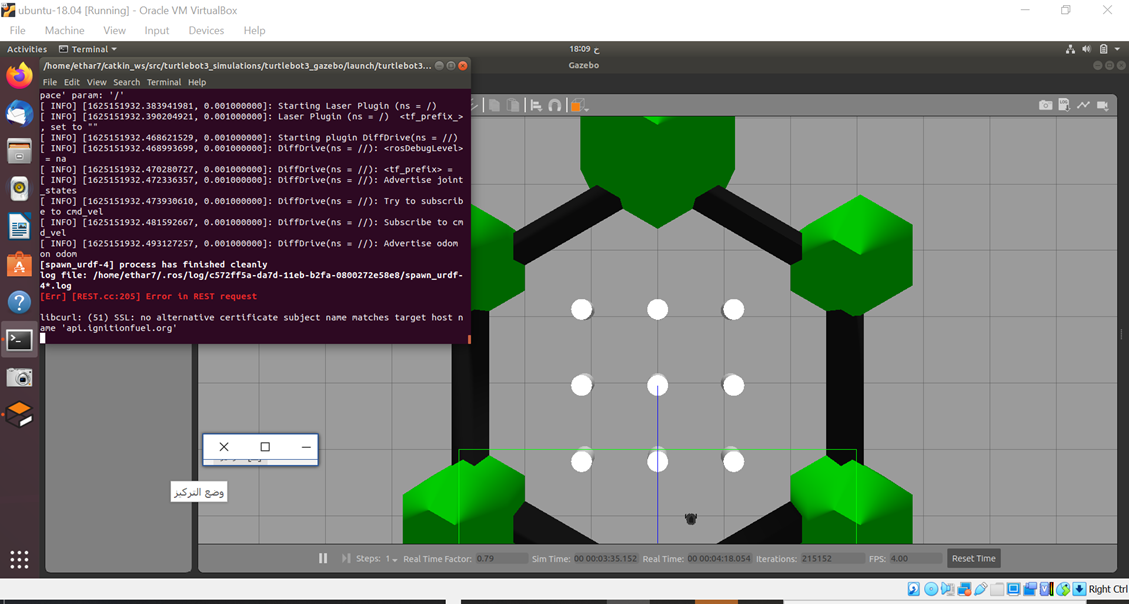The width and height of the screenshot is (1129, 604).
Task: Click Reset Time in the simulation bar
Action: (x=972, y=558)
